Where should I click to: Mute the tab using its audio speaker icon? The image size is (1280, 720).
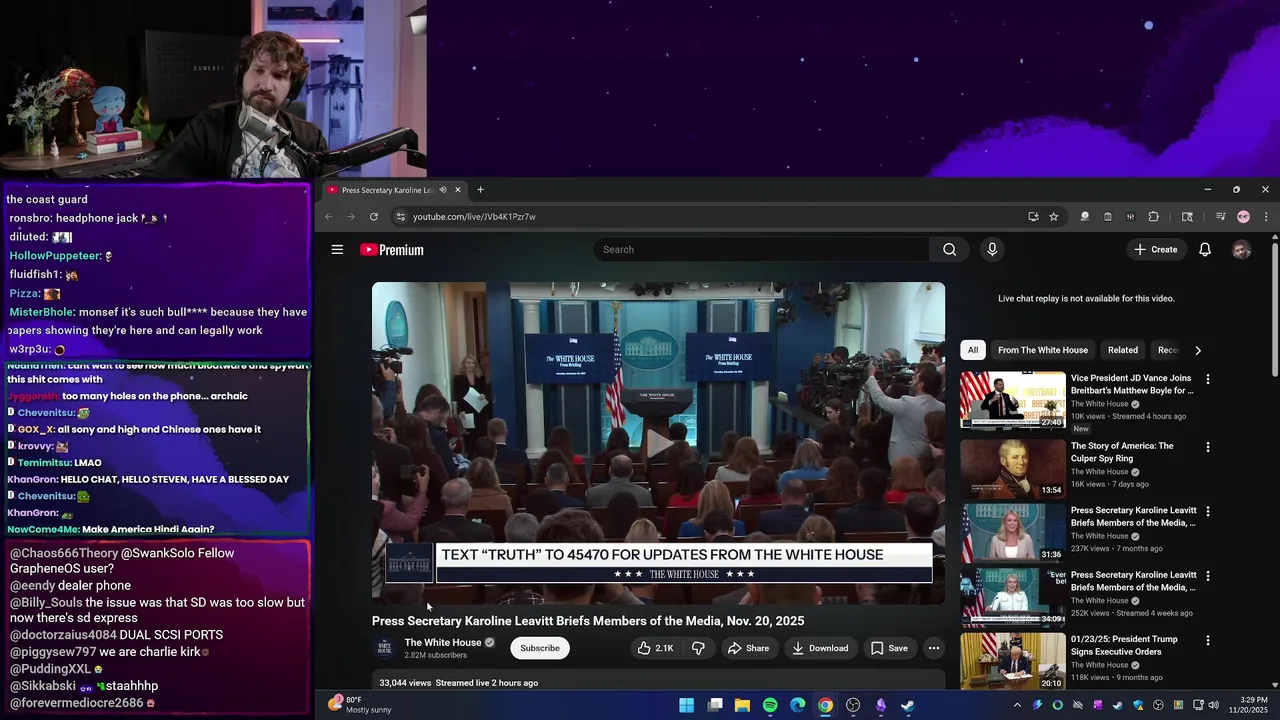point(443,190)
